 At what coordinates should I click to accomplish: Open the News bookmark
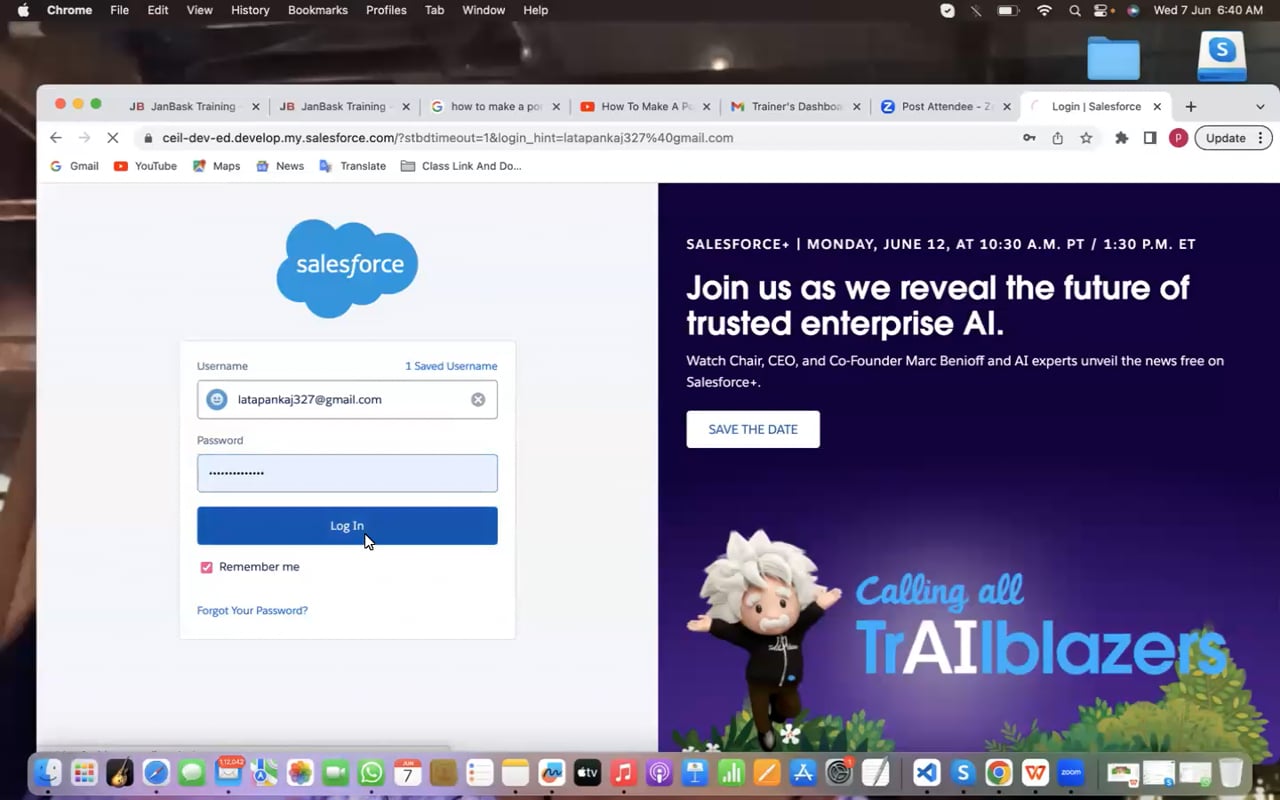(x=280, y=166)
